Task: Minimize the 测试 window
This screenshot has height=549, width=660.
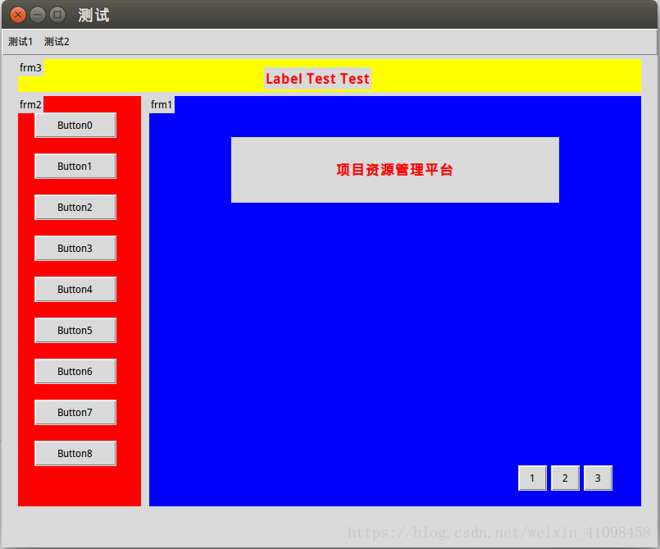Action: 37,15
